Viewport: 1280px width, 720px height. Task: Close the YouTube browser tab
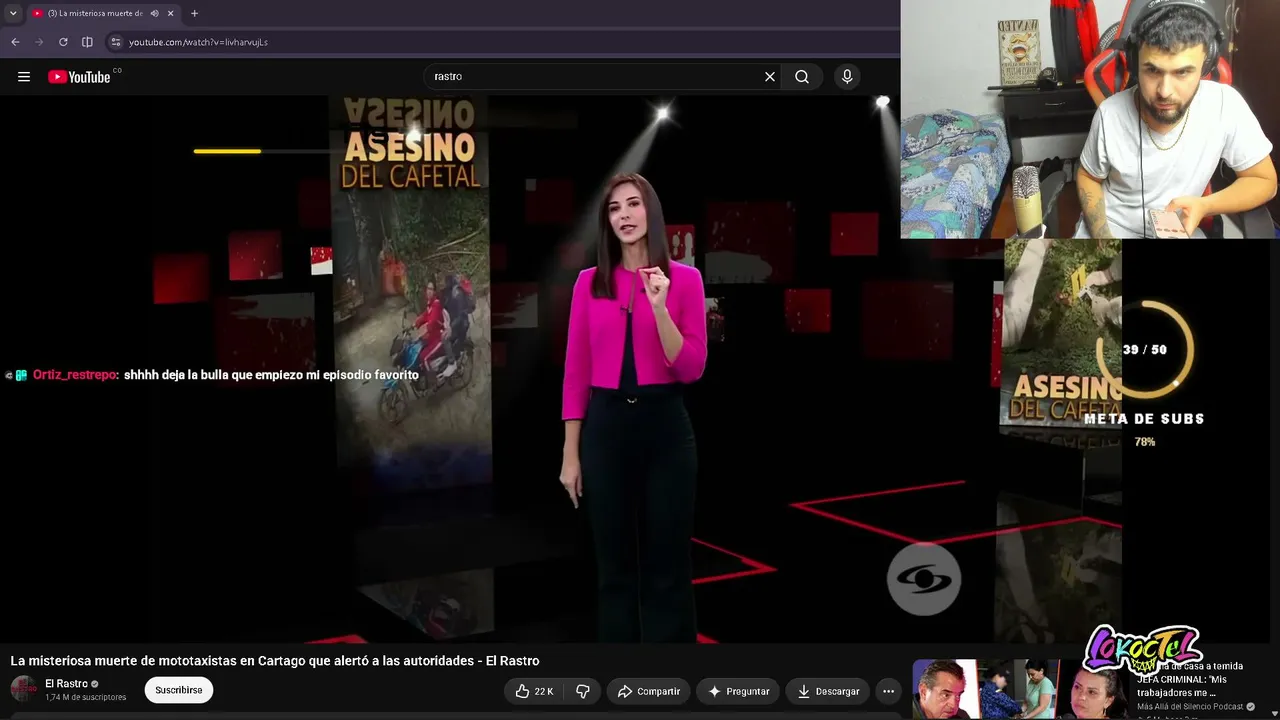coord(171,13)
